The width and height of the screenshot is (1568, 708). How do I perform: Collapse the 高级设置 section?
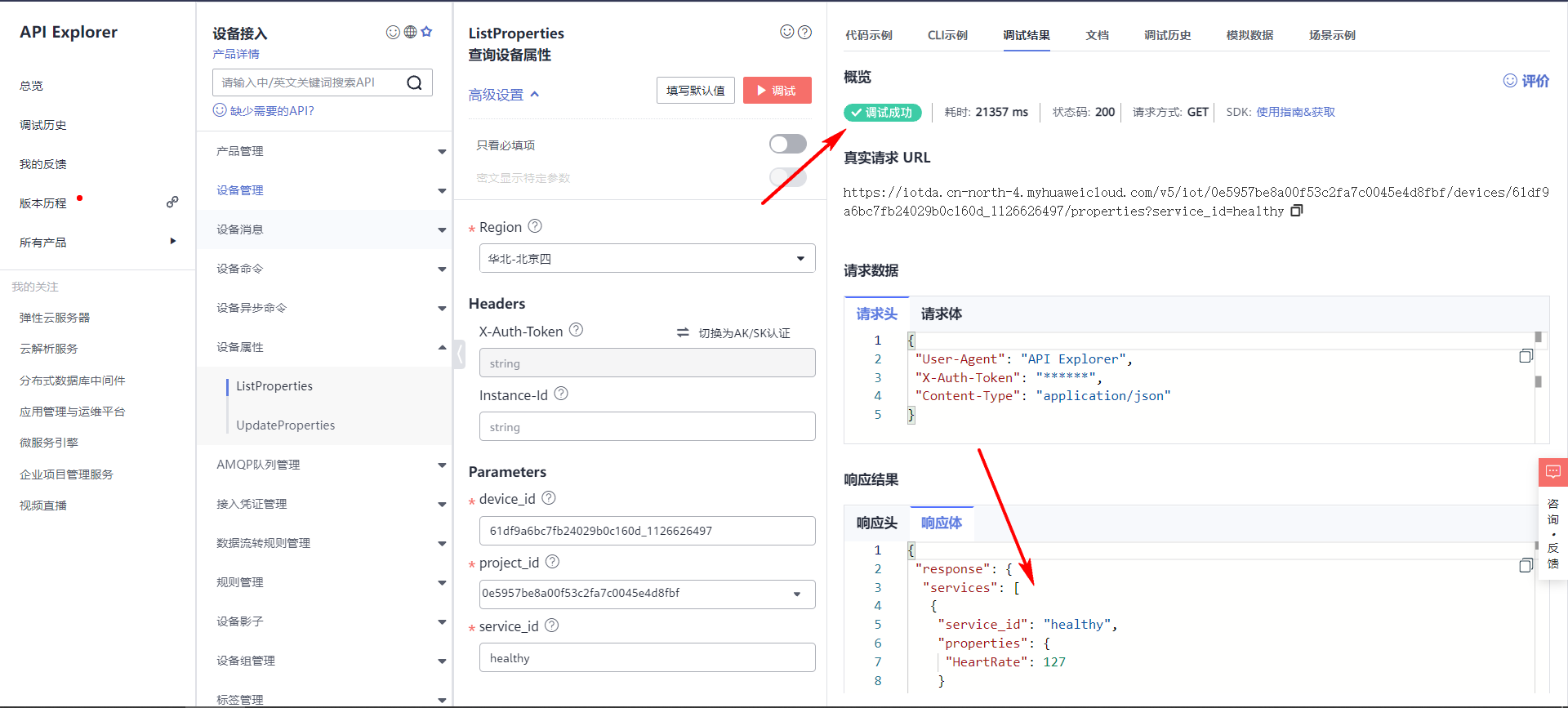pyautogui.click(x=504, y=95)
